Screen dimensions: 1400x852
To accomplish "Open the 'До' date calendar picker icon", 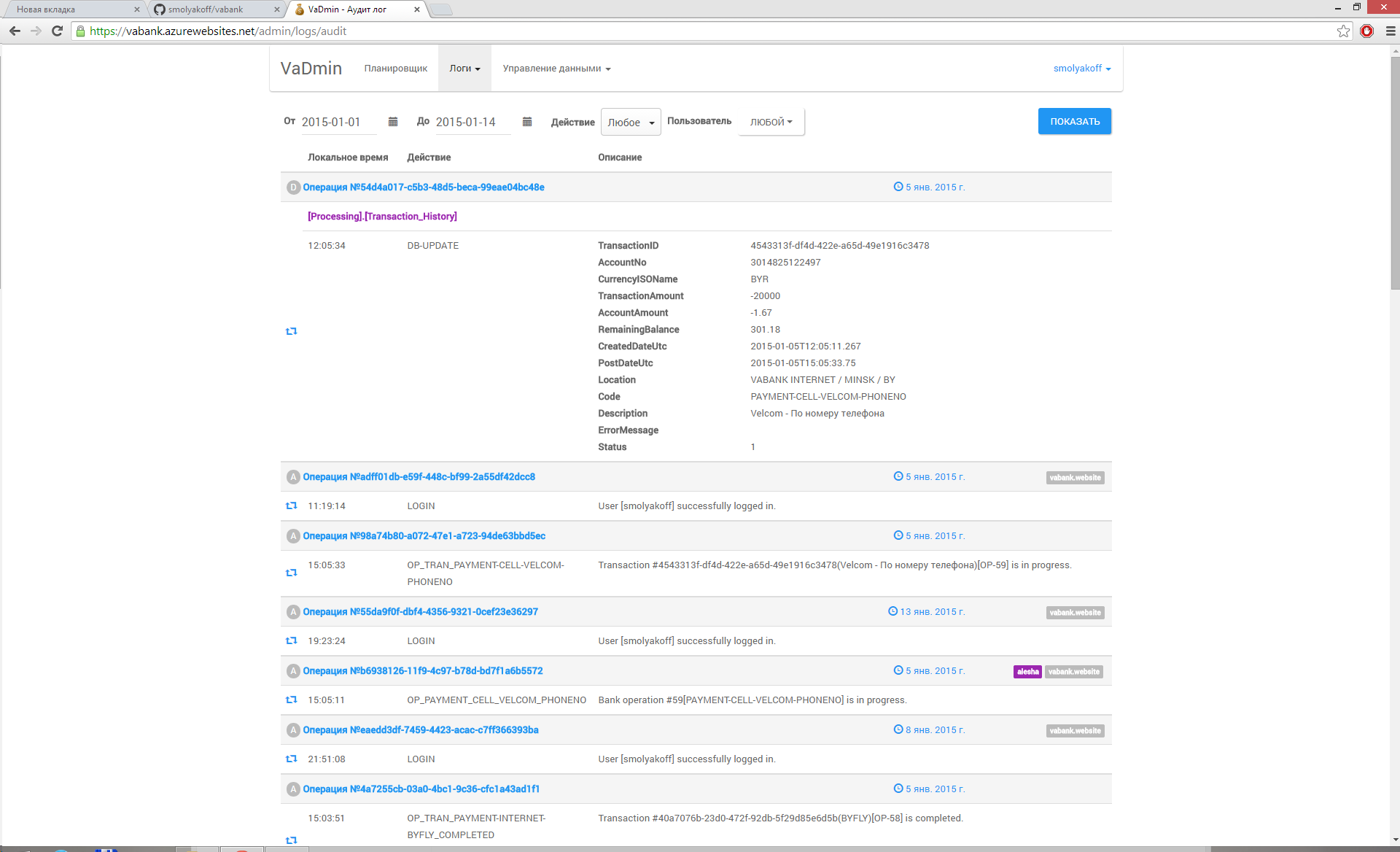I will pos(527,122).
